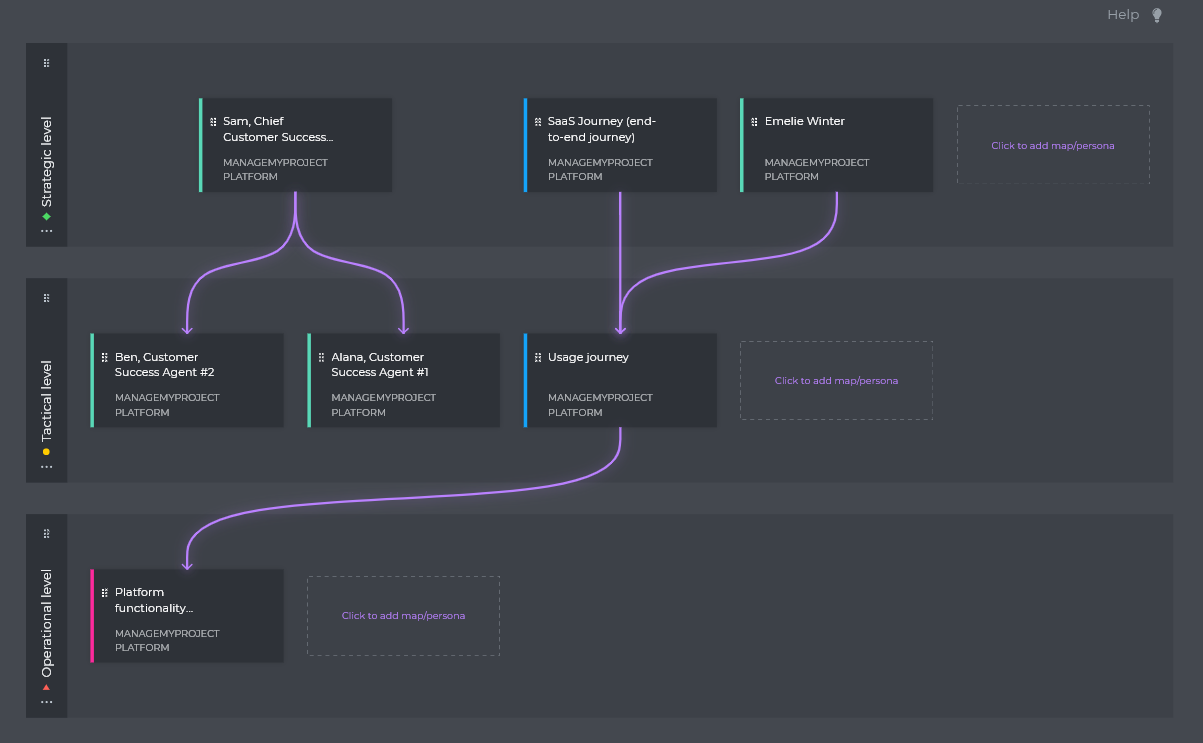Click the yellow status dot on Tactical level
The width and height of the screenshot is (1203, 743).
pos(46,451)
